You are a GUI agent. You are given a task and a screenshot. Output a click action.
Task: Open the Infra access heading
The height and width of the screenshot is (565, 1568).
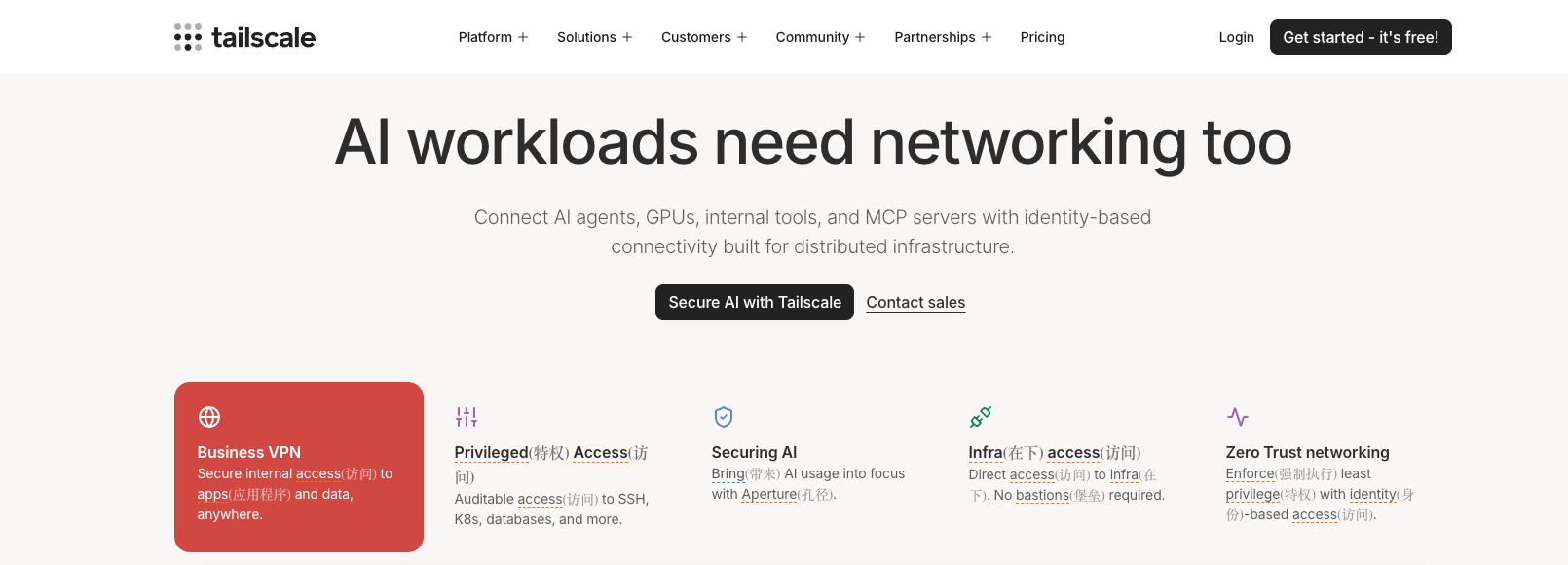1055,452
